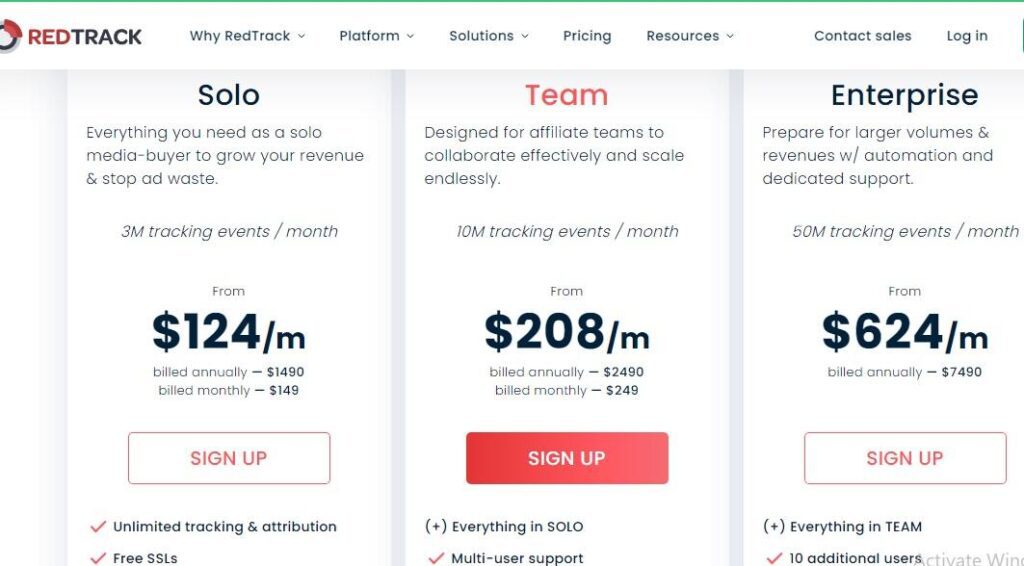Open the Resources dropdown menu
The width and height of the screenshot is (1024, 566).
pos(689,36)
